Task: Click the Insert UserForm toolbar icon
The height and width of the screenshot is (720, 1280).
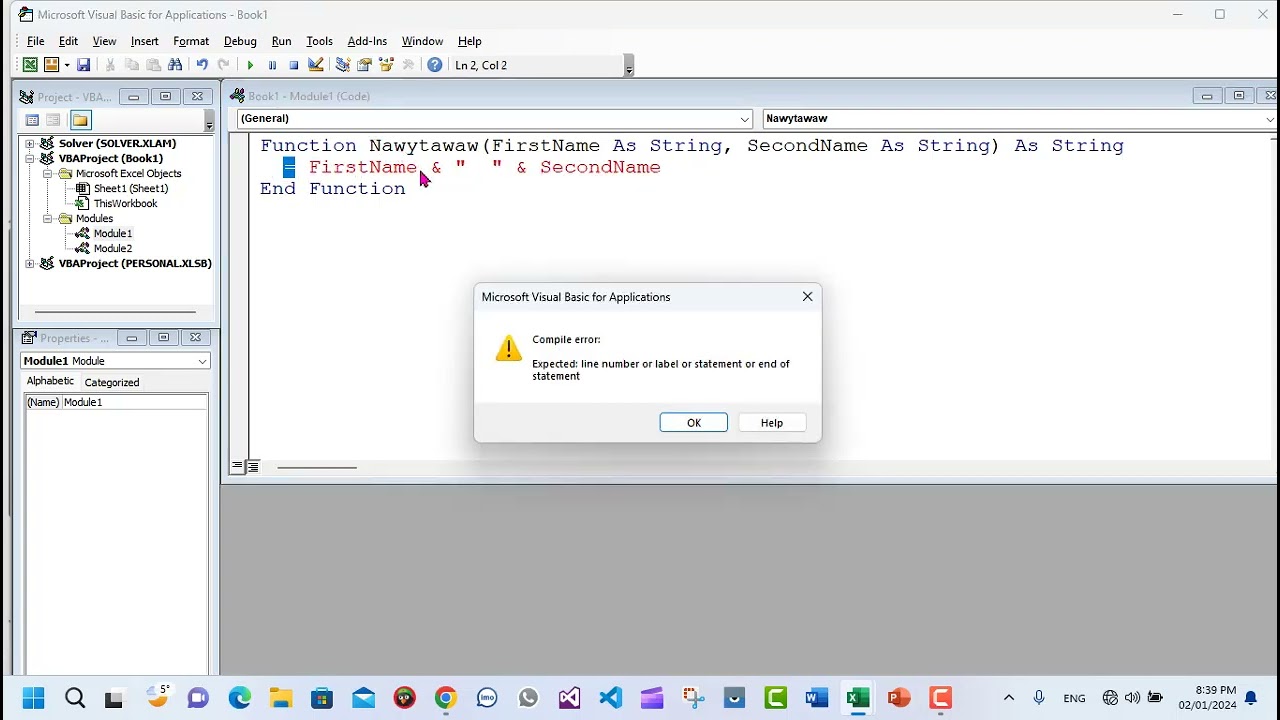Action: click(51, 65)
